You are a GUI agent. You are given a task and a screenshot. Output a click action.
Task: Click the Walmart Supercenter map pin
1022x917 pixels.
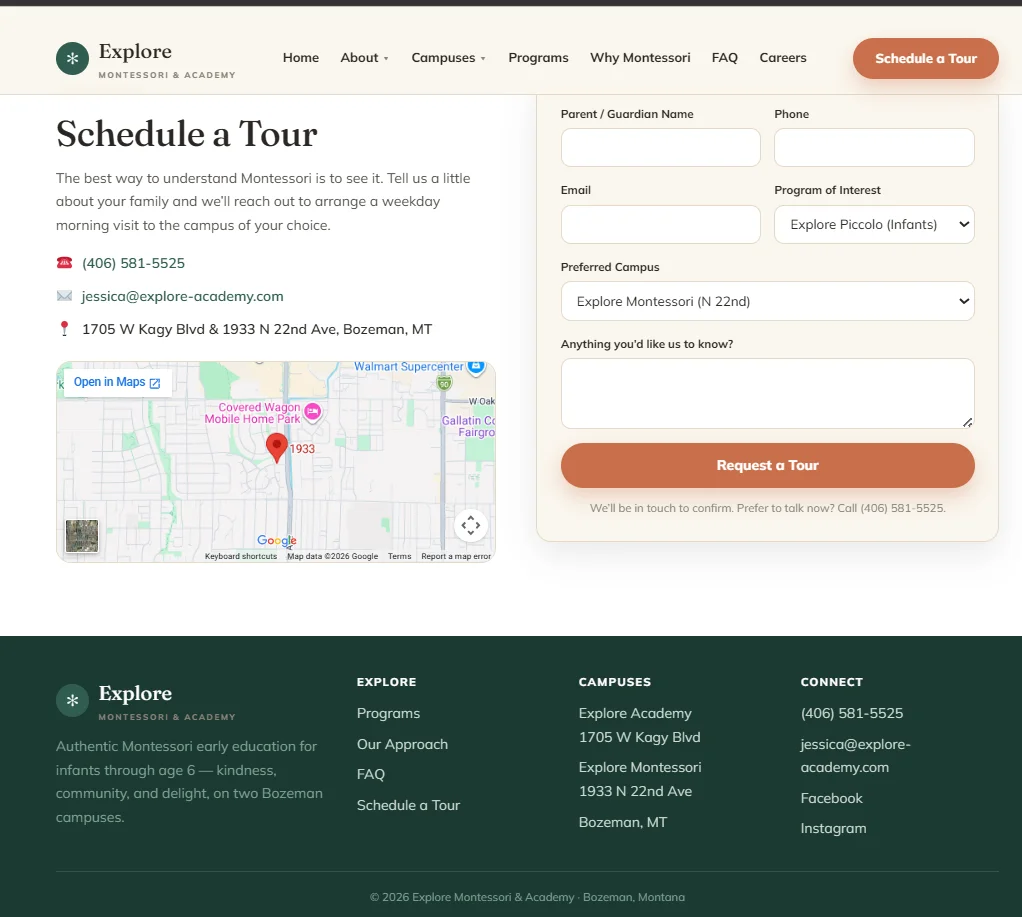476,367
